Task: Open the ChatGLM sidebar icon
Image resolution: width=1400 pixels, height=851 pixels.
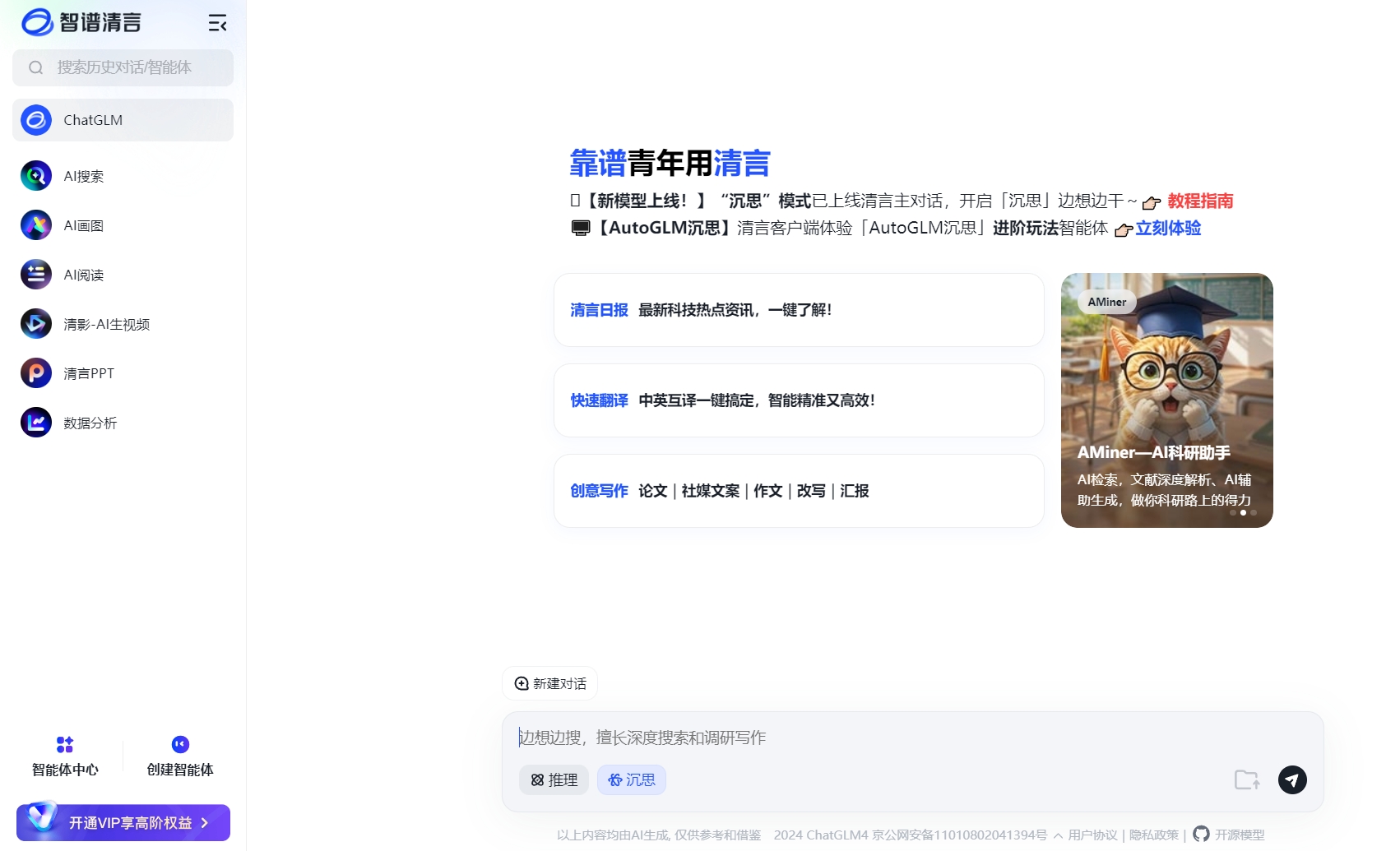Action: coord(36,120)
